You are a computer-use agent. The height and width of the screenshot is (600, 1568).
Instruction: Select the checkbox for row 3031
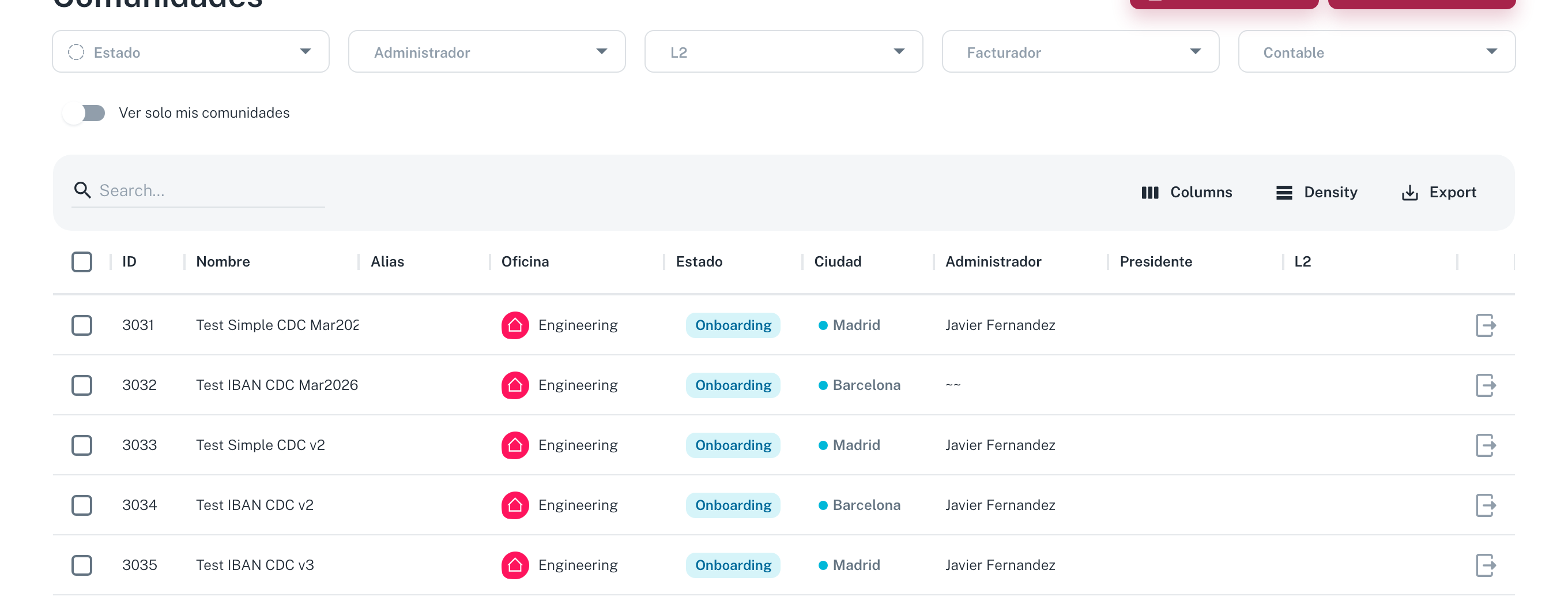coord(81,325)
